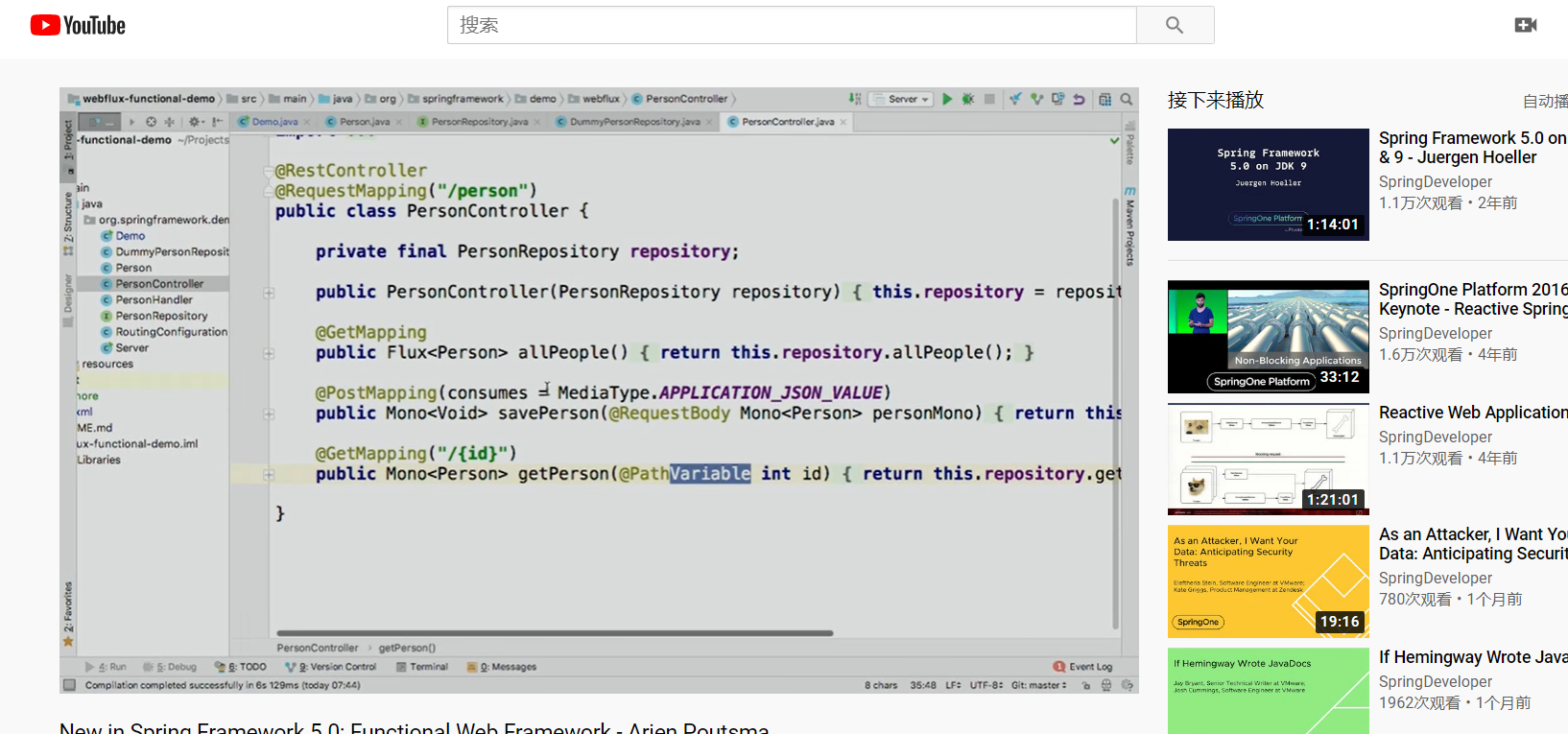Open Project Structure icon in IDE toolbar
This screenshot has height=734, width=1568.
(x=1105, y=99)
